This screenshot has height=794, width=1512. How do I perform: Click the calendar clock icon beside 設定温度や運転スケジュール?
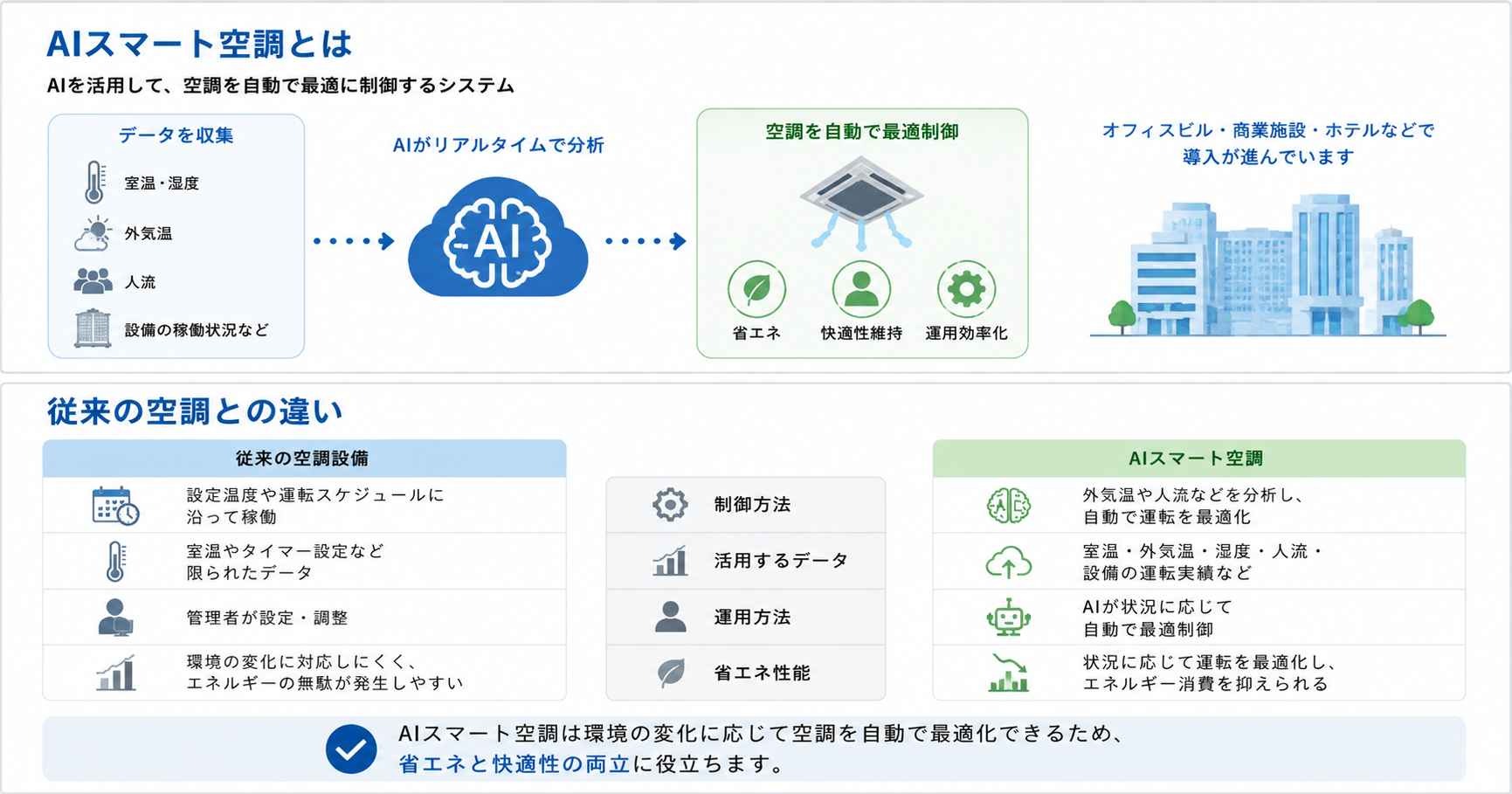pyautogui.click(x=115, y=506)
